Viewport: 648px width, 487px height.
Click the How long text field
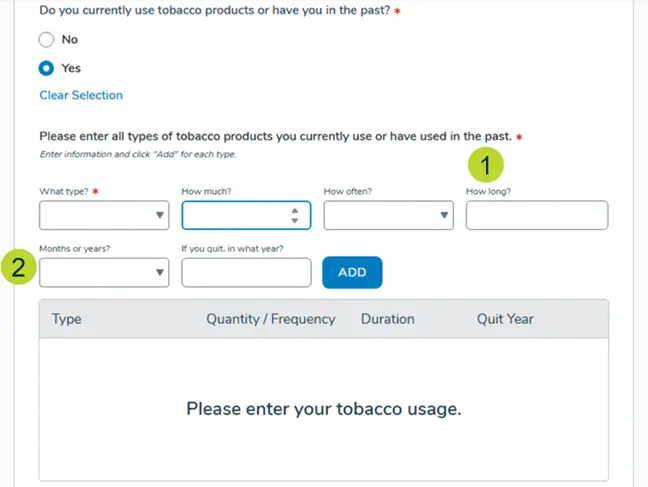click(x=536, y=215)
